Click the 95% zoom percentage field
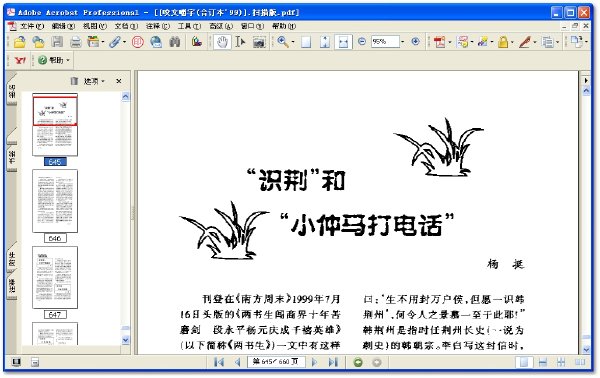The image size is (600, 378). tap(385, 41)
